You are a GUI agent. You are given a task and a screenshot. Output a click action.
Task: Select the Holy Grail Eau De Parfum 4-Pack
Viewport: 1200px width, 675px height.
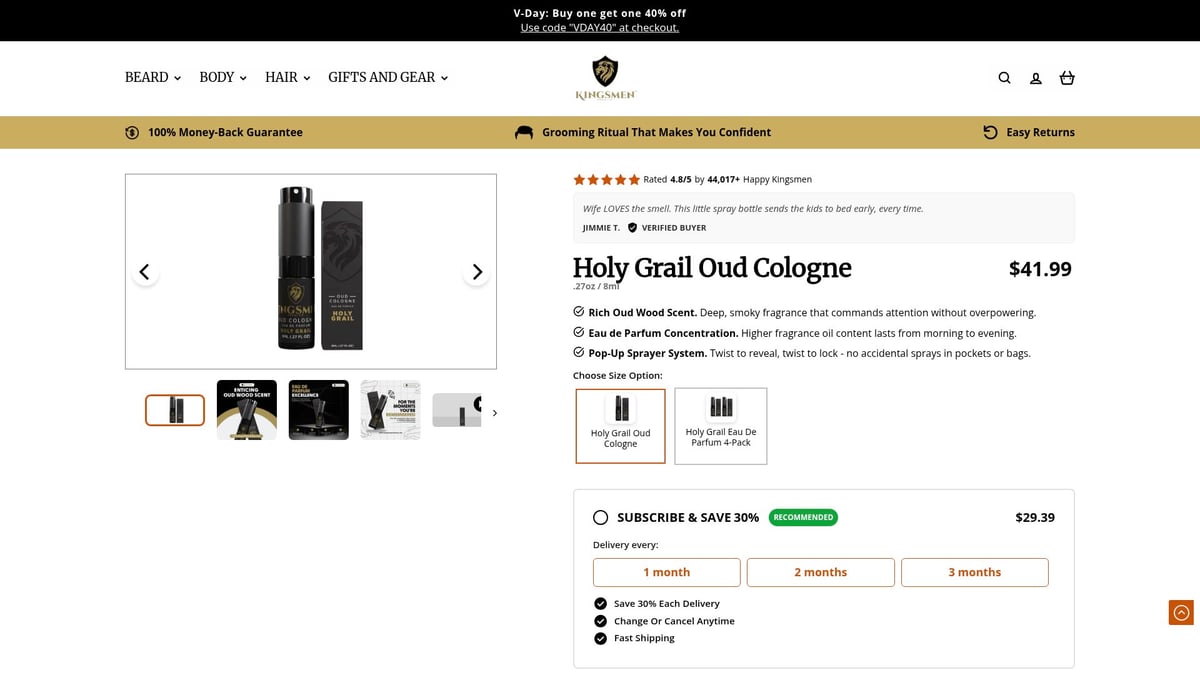pyautogui.click(x=720, y=425)
